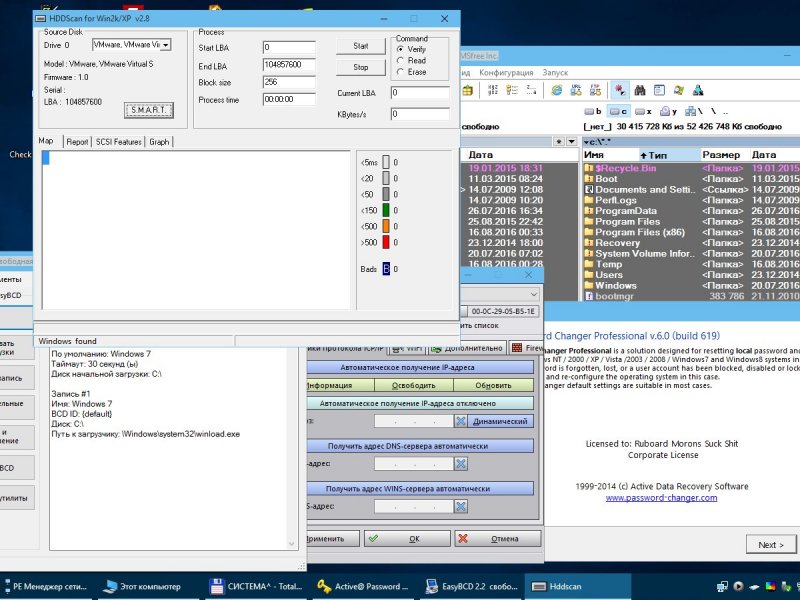Click the URL connect icon in Total Commander
This screenshot has height=600, width=800.
click(x=576, y=90)
